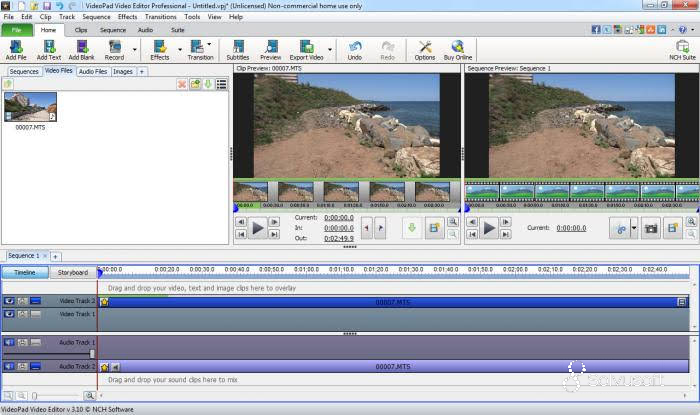This screenshot has width=700, height=415.
Task: Click the green arrow beside the clip In/Out flags
Action: 412,228
